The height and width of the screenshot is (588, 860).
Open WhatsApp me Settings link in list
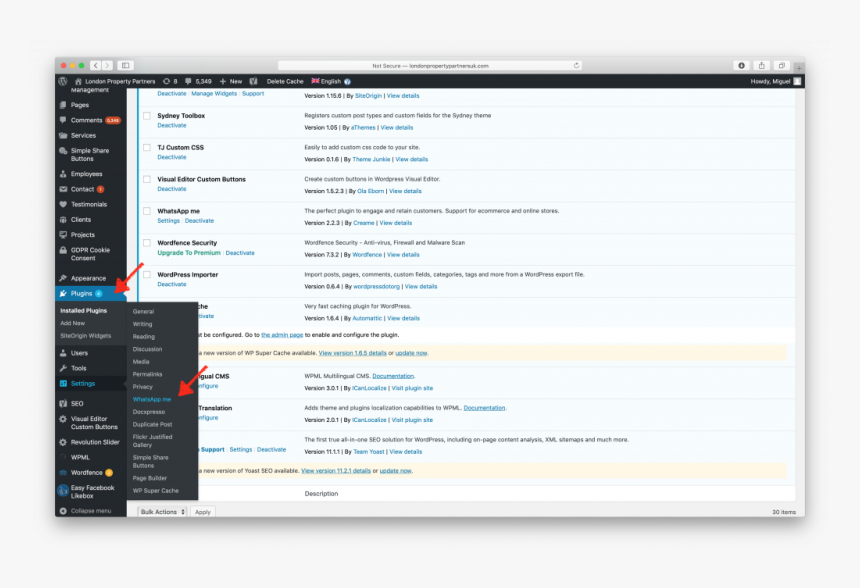click(x=168, y=220)
